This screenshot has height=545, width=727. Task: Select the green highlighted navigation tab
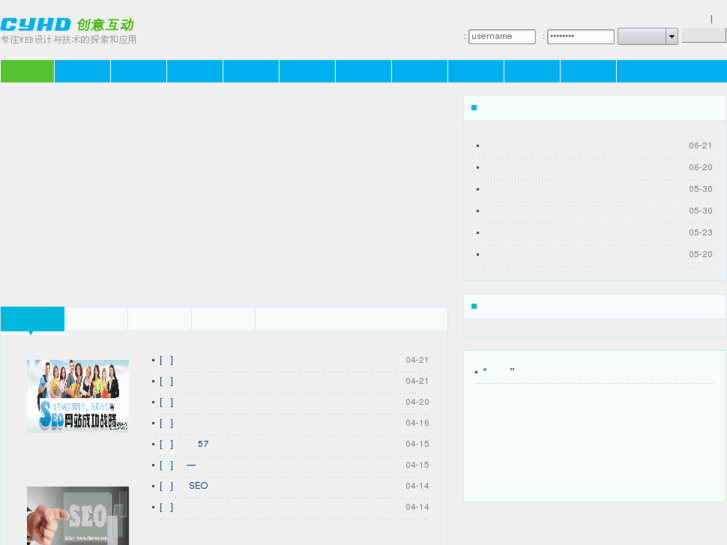pos(27,71)
